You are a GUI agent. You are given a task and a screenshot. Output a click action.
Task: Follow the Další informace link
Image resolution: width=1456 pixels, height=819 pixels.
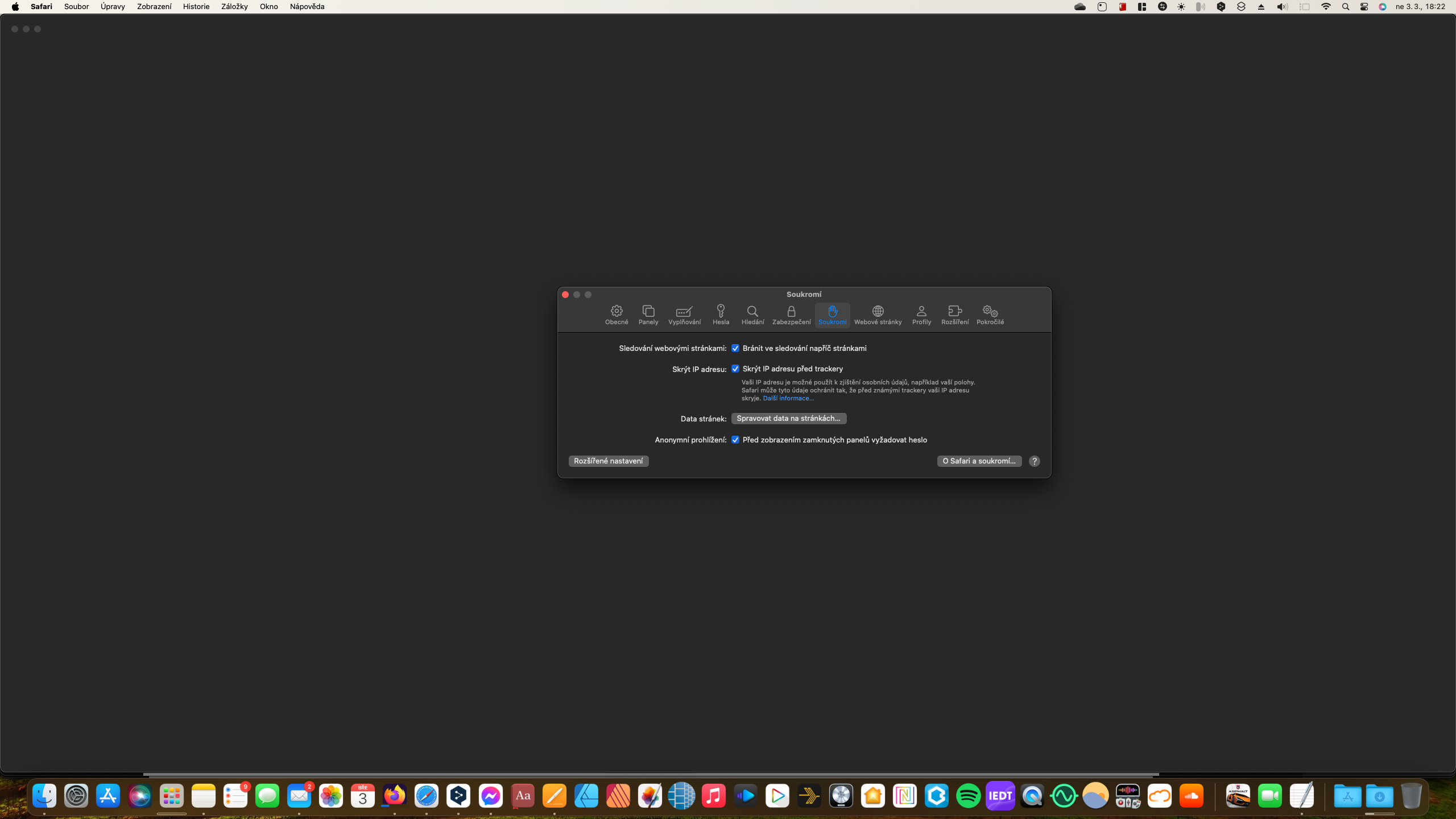788,398
